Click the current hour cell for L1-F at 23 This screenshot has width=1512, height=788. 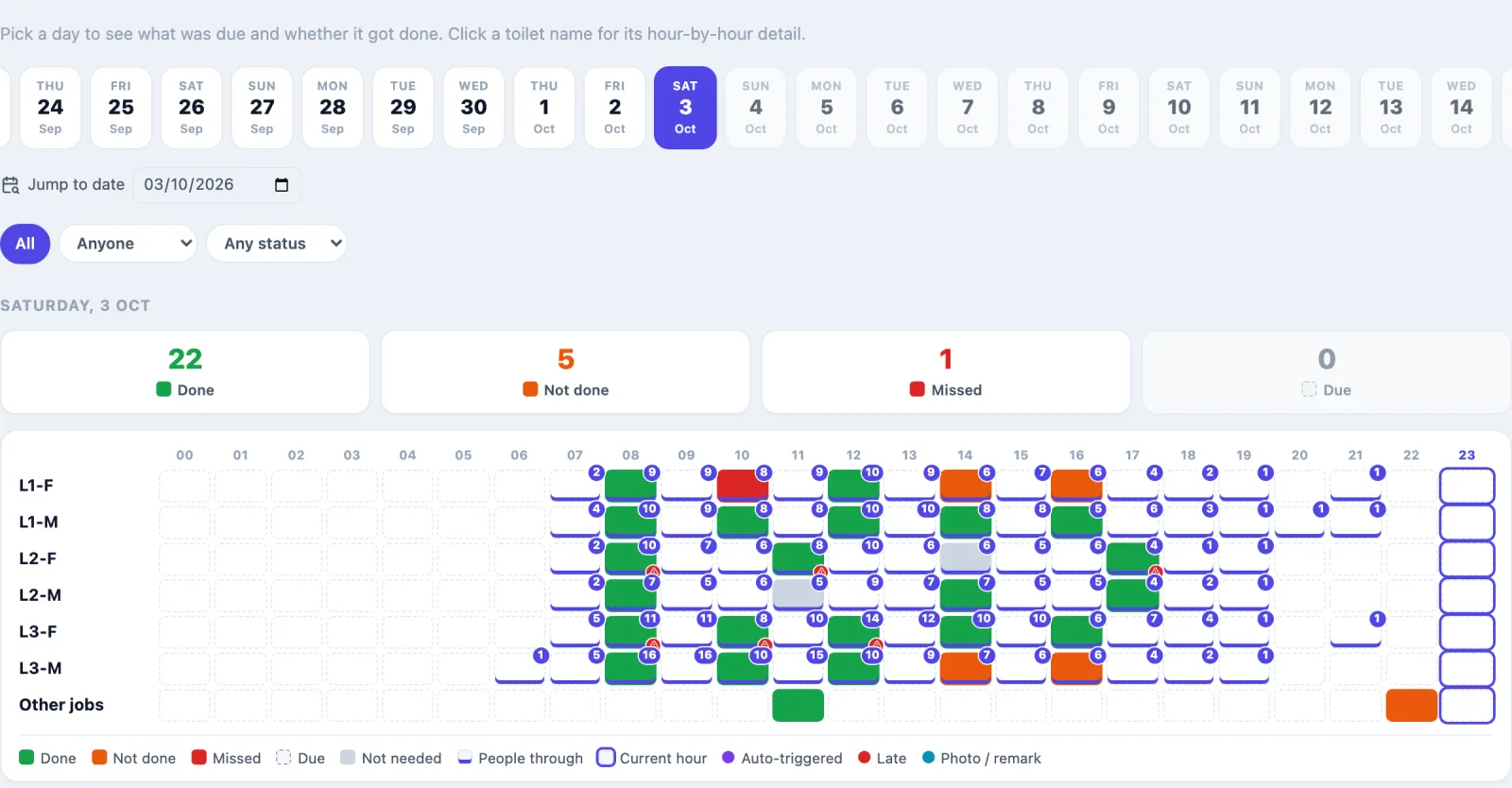(1467, 486)
